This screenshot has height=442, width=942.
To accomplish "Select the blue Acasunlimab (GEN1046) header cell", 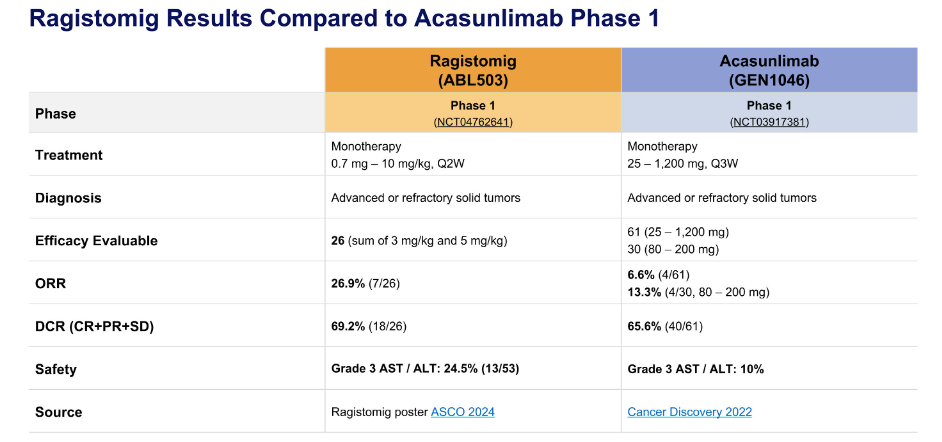I will click(769, 70).
